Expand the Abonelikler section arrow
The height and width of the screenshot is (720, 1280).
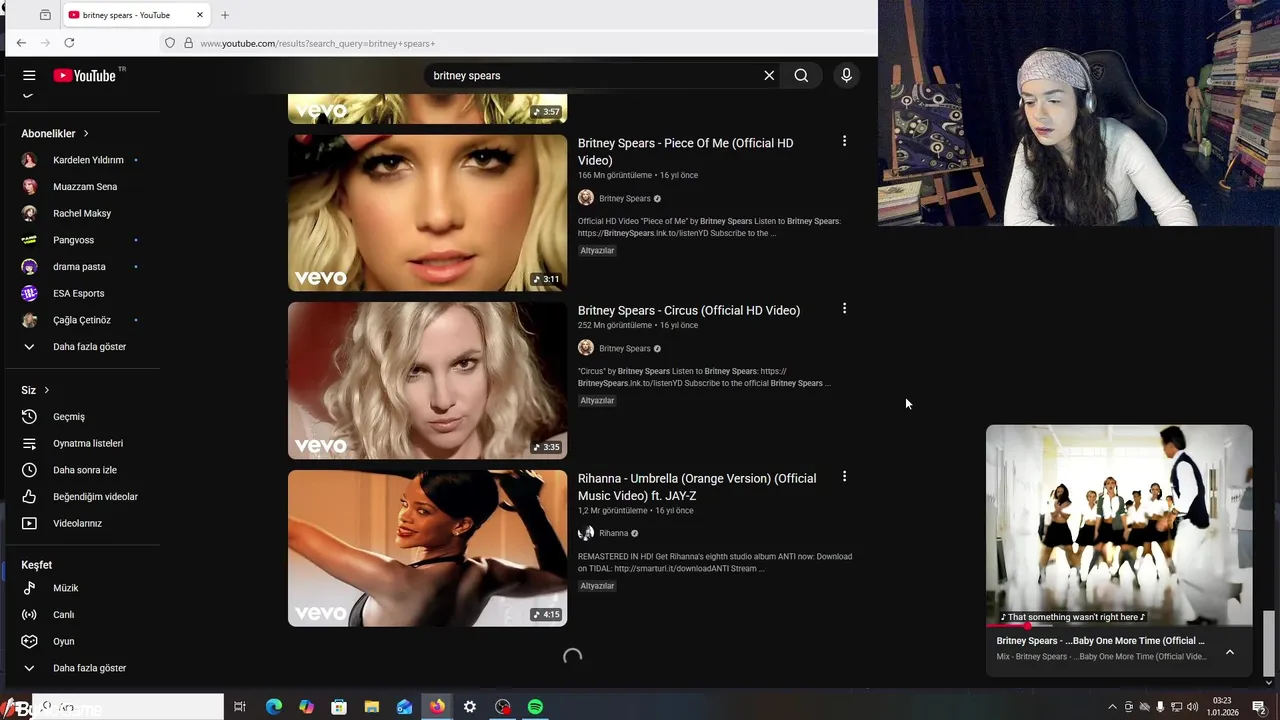[x=86, y=133]
